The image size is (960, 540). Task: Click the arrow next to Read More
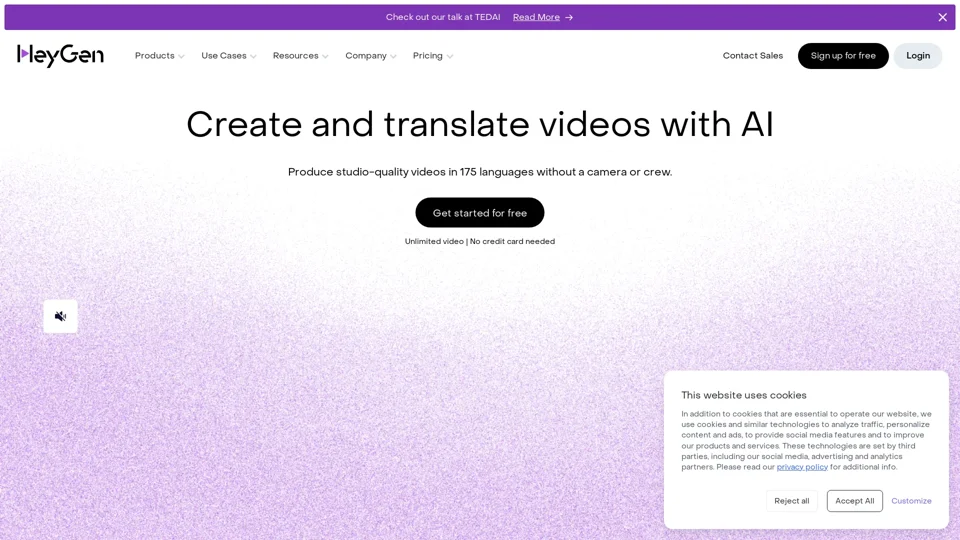pyautogui.click(x=569, y=17)
